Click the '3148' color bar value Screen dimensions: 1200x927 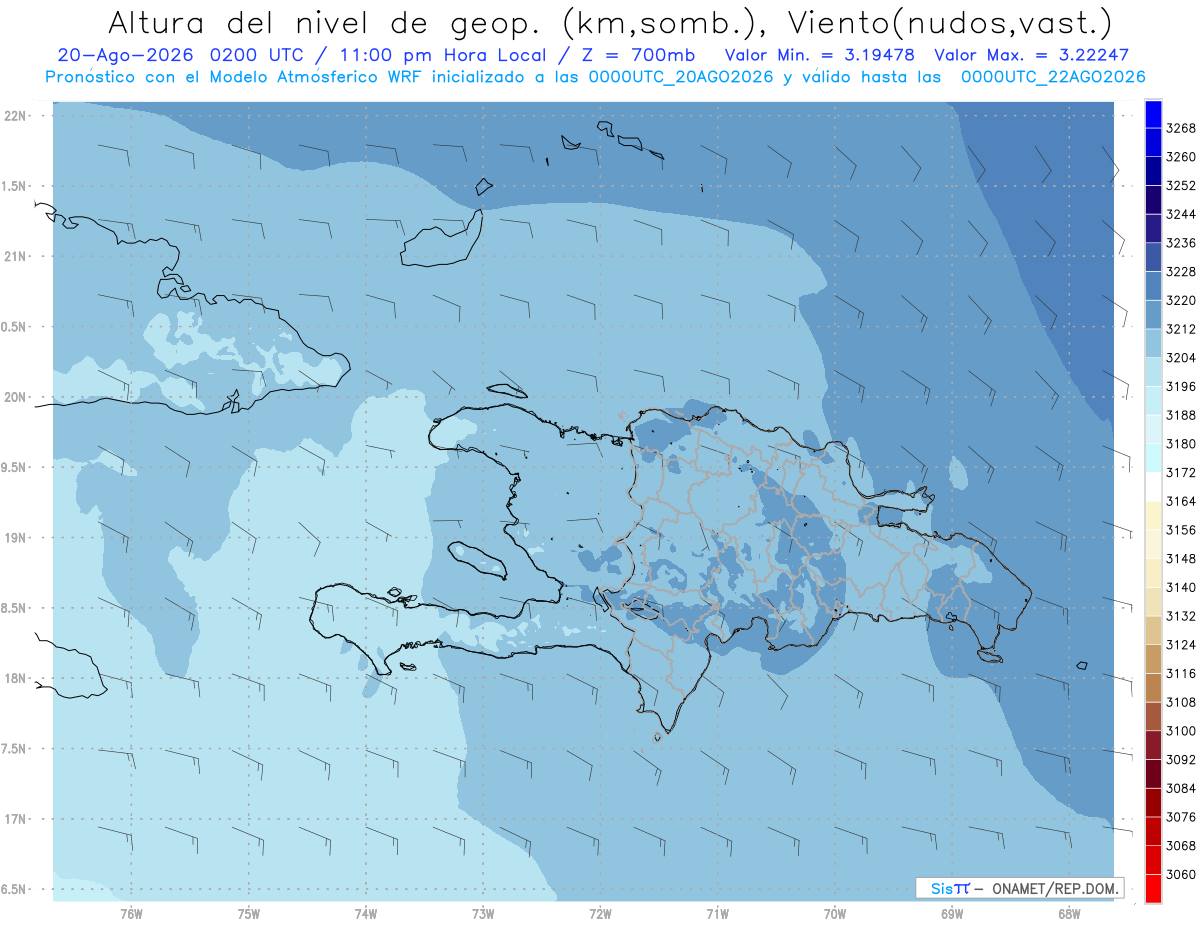click(1181, 558)
